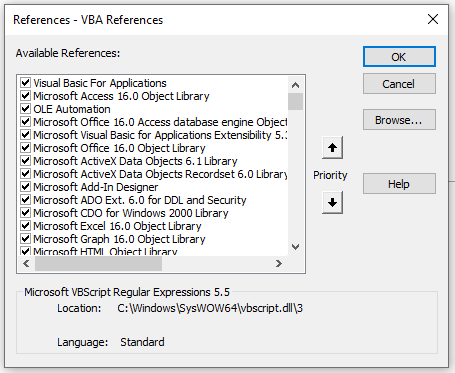
Task: Select 'Microsoft Excel 16.0 Object Library' text
Action: coord(117,226)
